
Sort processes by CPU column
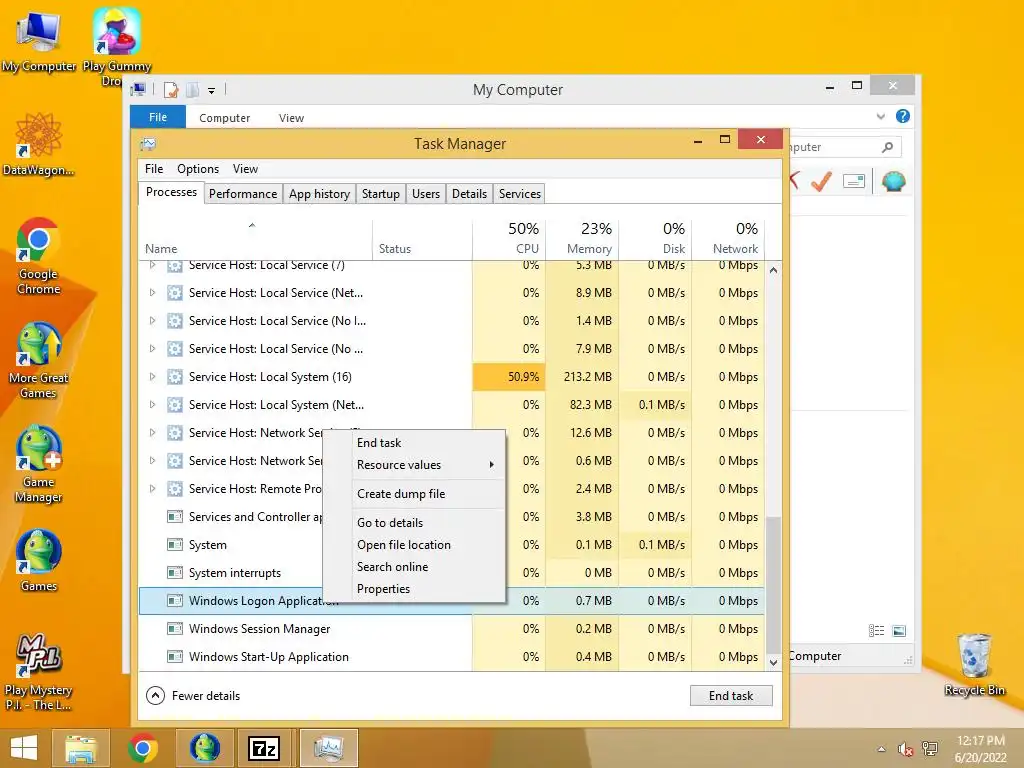[x=509, y=238]
